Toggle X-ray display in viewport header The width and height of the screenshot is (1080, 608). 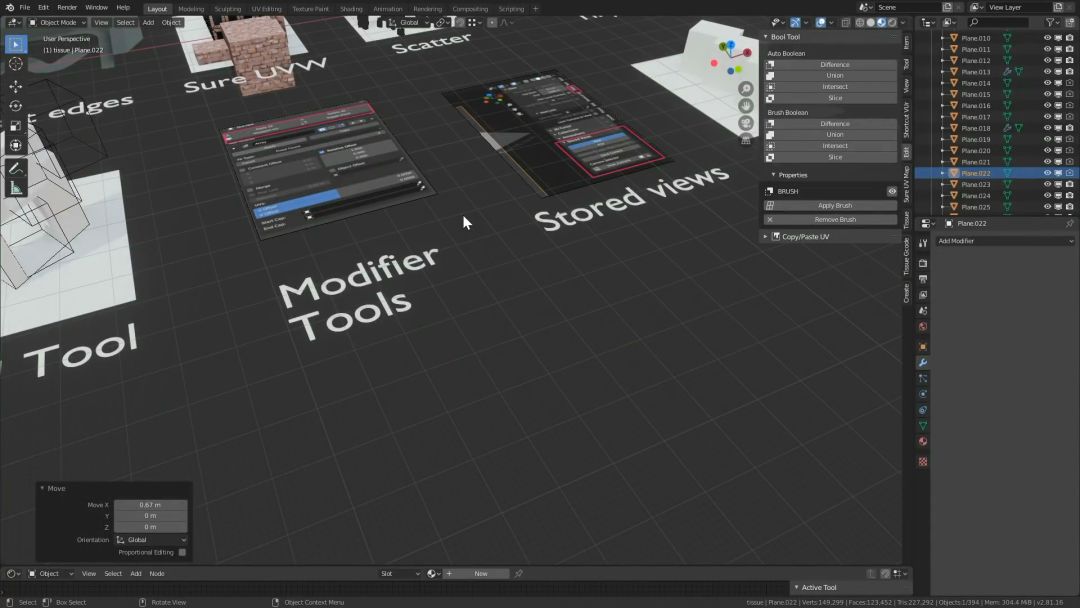pyautogui.click(x=846, y=23)
